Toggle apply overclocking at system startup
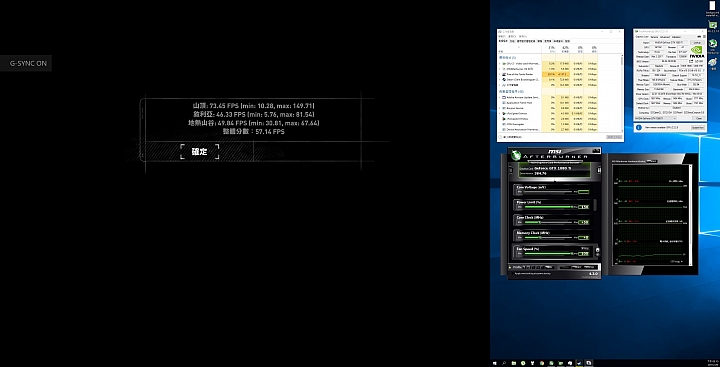Screen dimensions: 720x367 click(x=512, y=274)
